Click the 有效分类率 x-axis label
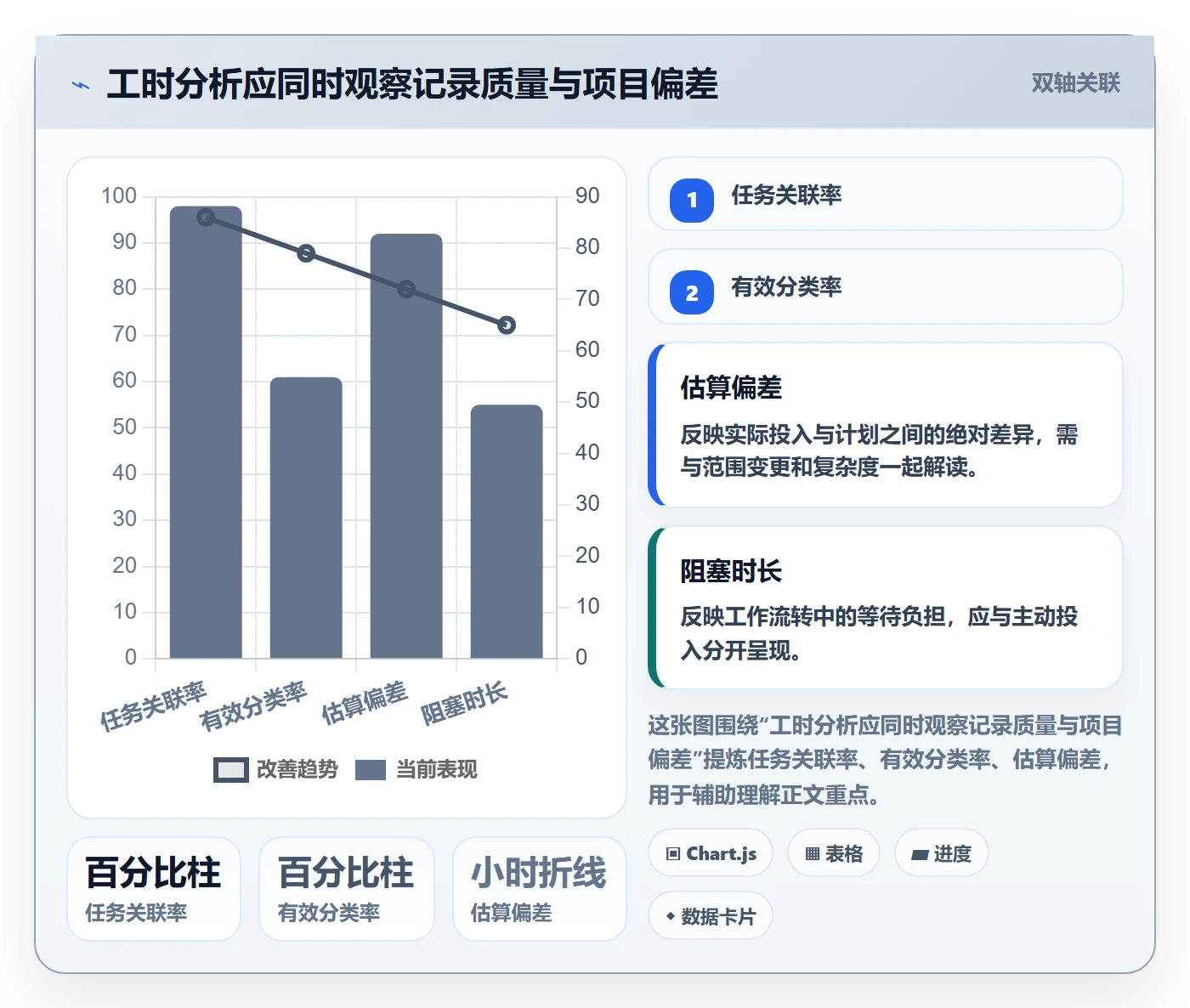 click(252, 705)
